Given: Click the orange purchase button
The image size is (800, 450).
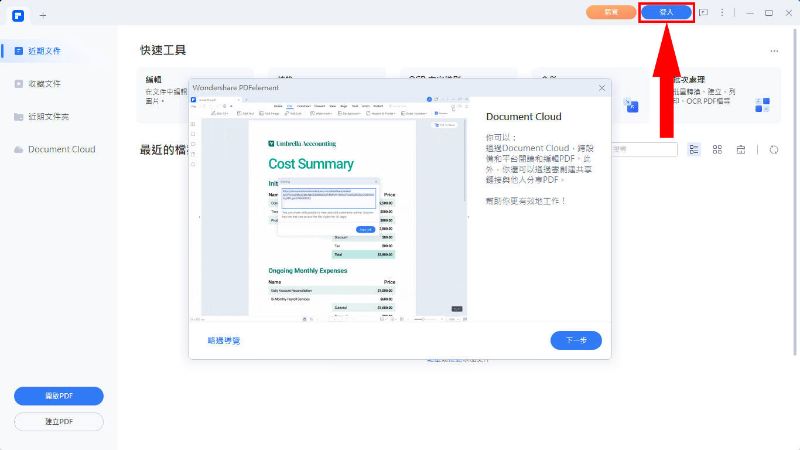Looking at the screenshot, I should point(611,12).
